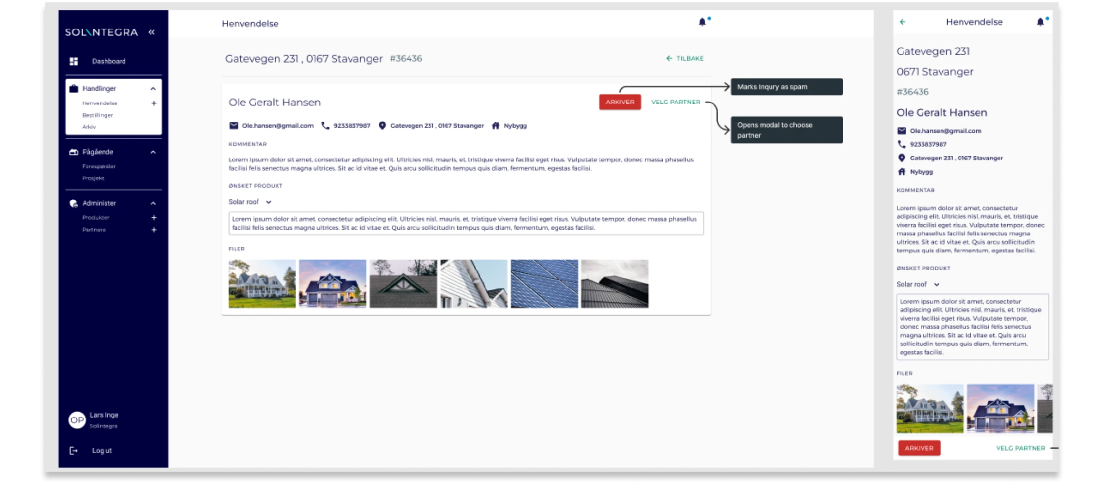Click the email address in mobile view

(x=946, y=131)
